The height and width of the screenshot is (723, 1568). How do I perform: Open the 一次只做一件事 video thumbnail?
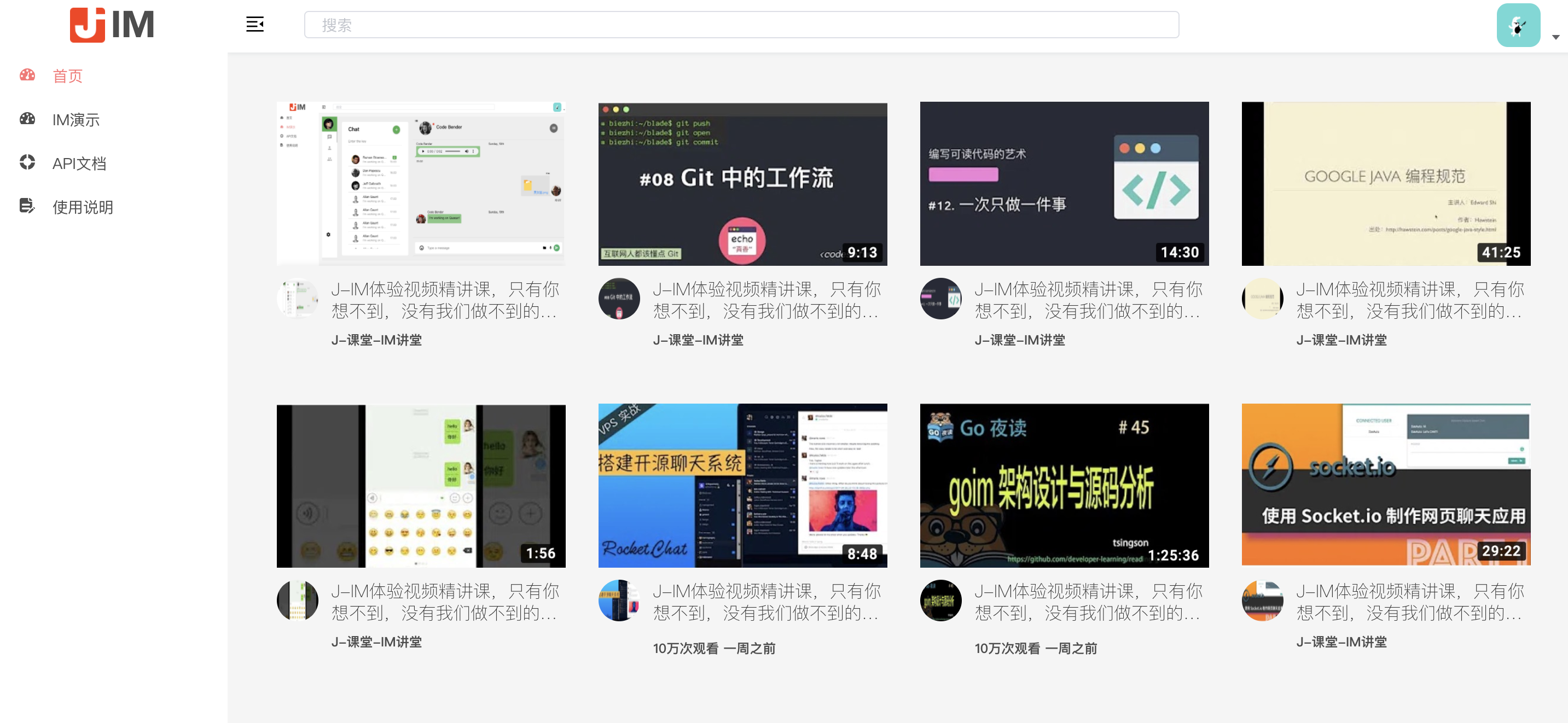(x=1064, y=184)
